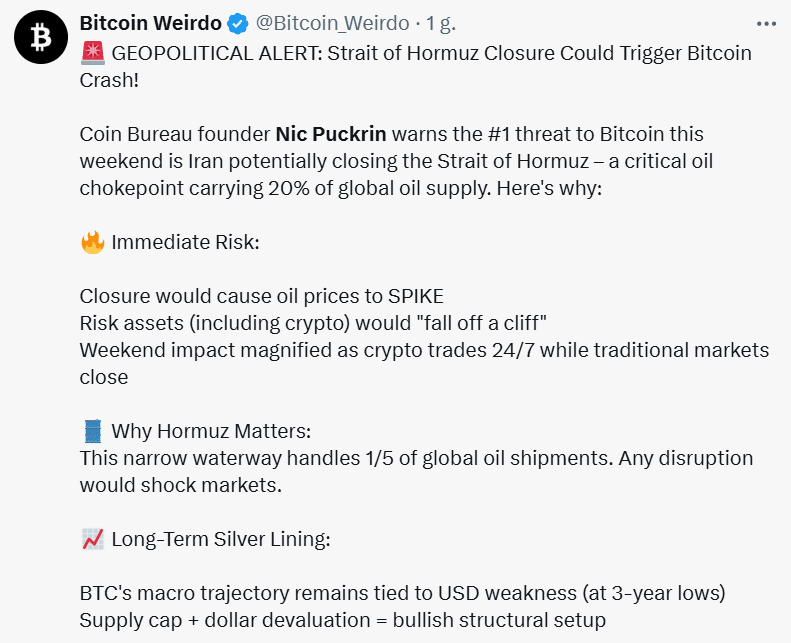Click the red siren emoji
Screen dimensions: 791x643
[x=91, y=54]
